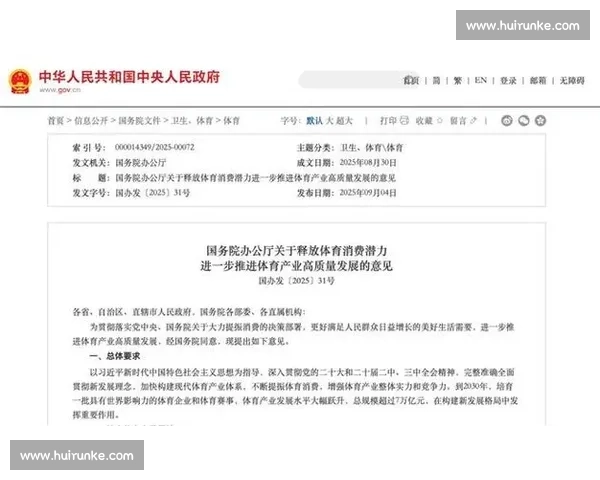
Task: Click the second heading line 进一步推进体育产业高质量发展的意见
Action: [297, 265]
